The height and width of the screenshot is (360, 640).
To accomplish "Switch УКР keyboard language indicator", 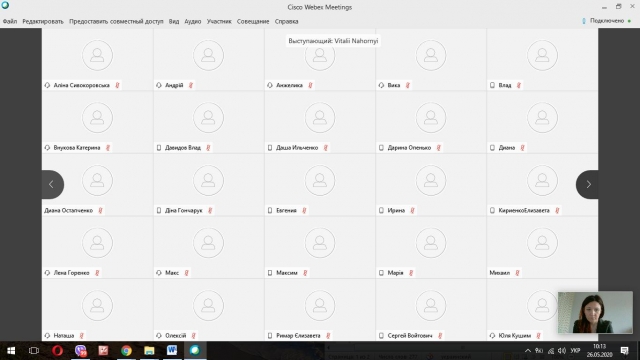I will click(575, 351).
